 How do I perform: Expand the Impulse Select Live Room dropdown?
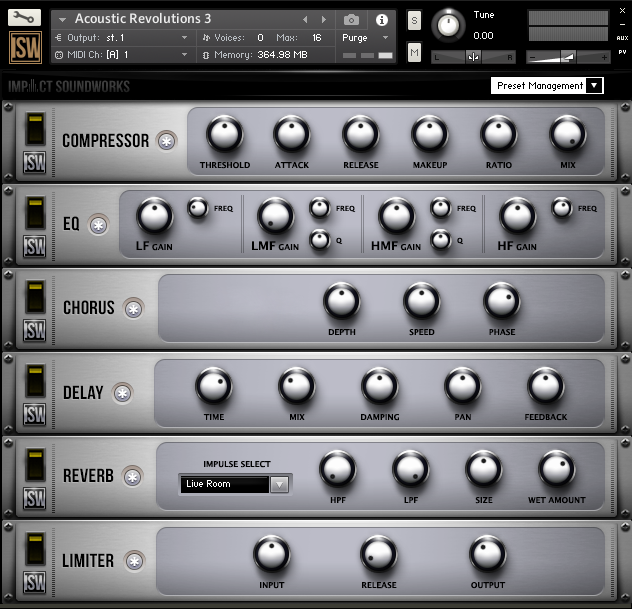(x=280, y=484)
